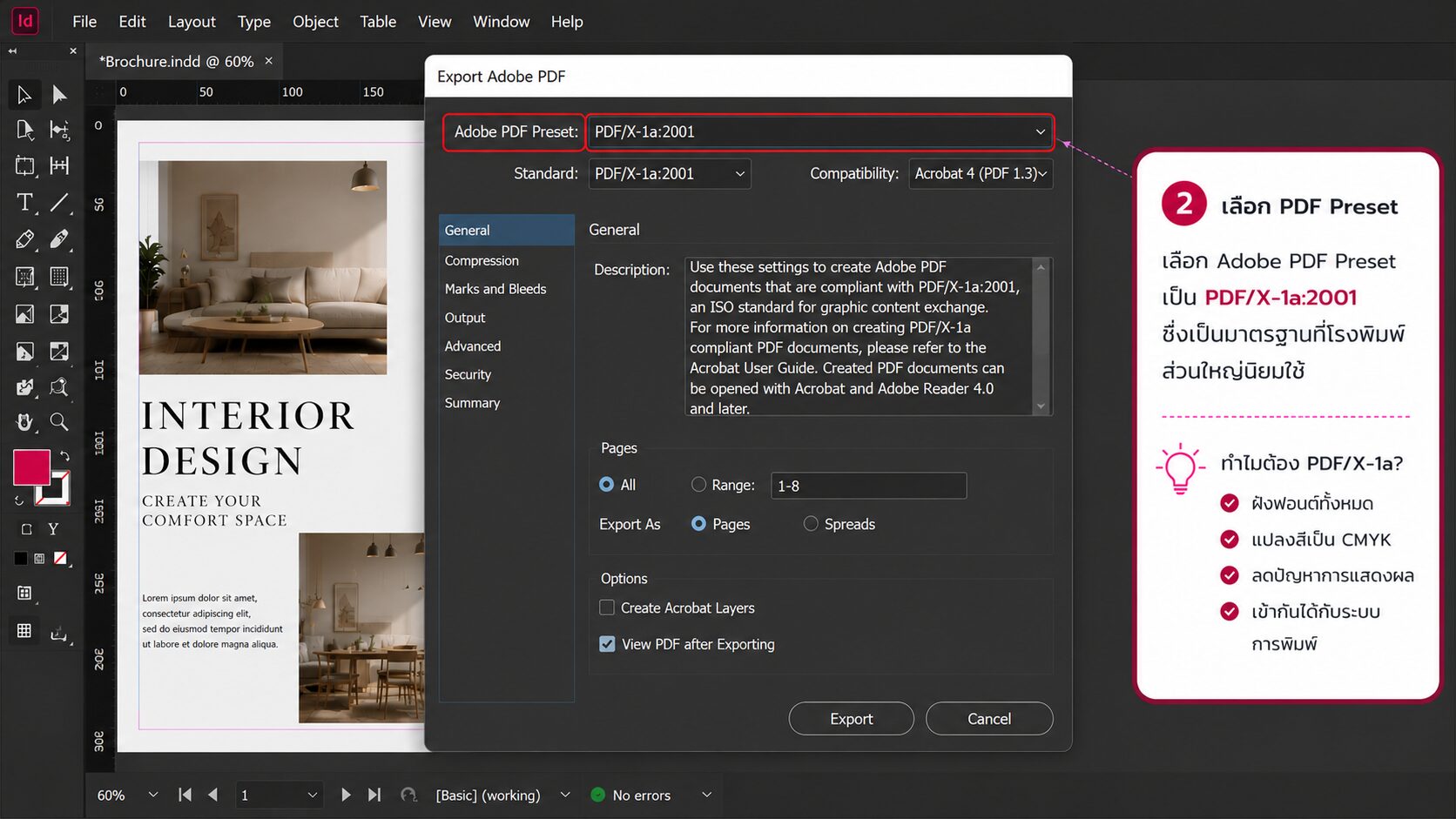Select the All pages radio button
1456x819 pixels.
[x=607, y=485]
